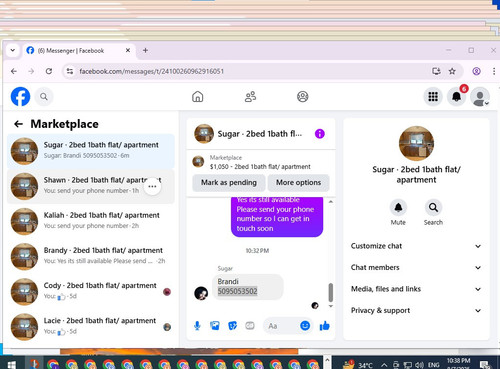Open the Chrome profile icon
Image resolution: width=500 pixels, height=369 pixels.
click(x=477, y=71)
